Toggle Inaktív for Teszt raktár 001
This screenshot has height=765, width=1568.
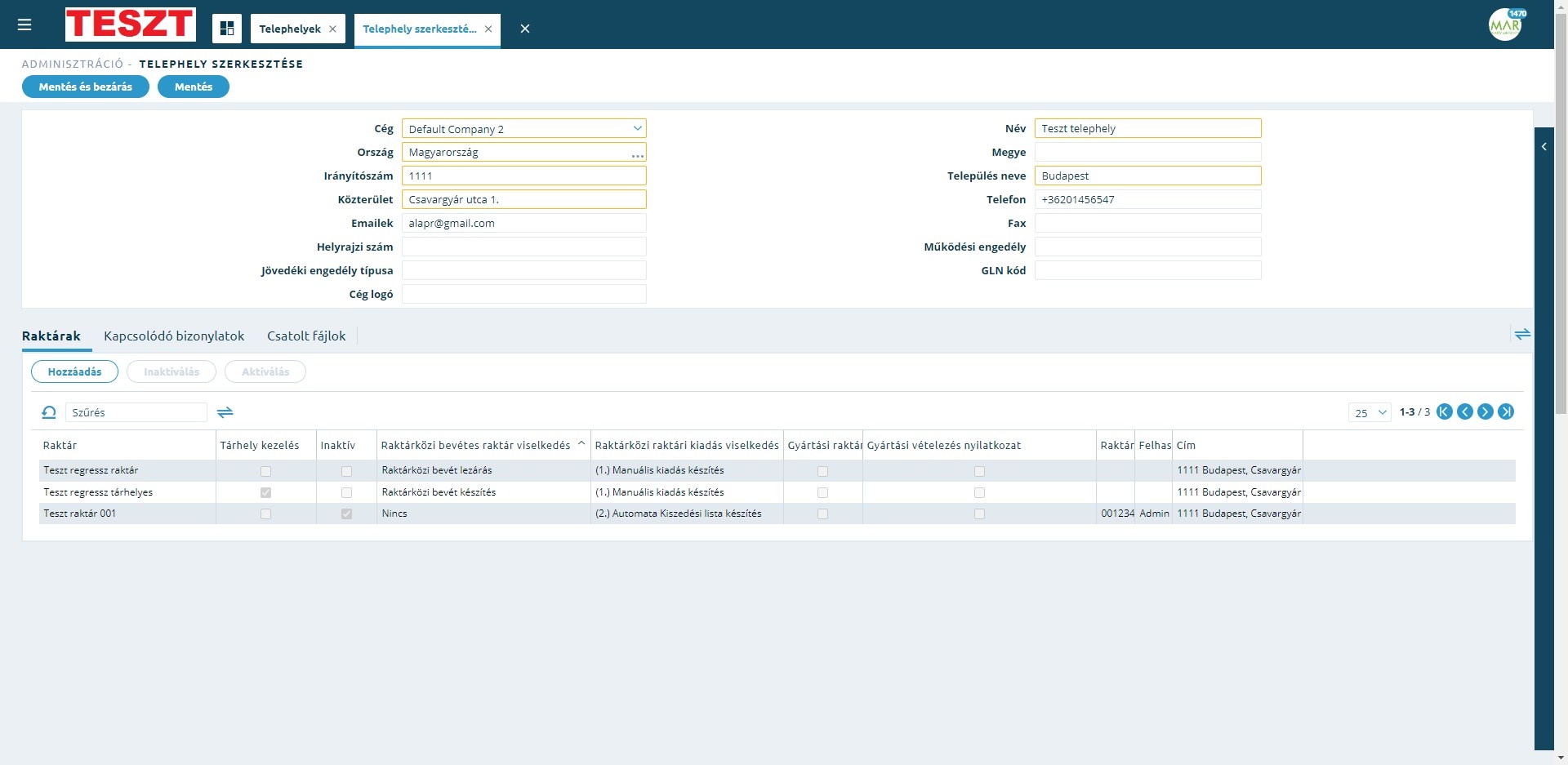point(346,514)
